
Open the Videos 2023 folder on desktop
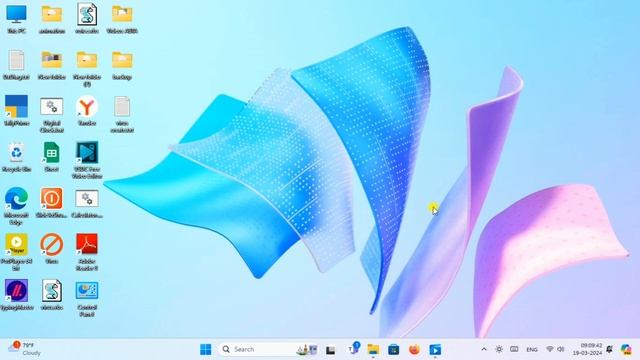coord(122,19)
